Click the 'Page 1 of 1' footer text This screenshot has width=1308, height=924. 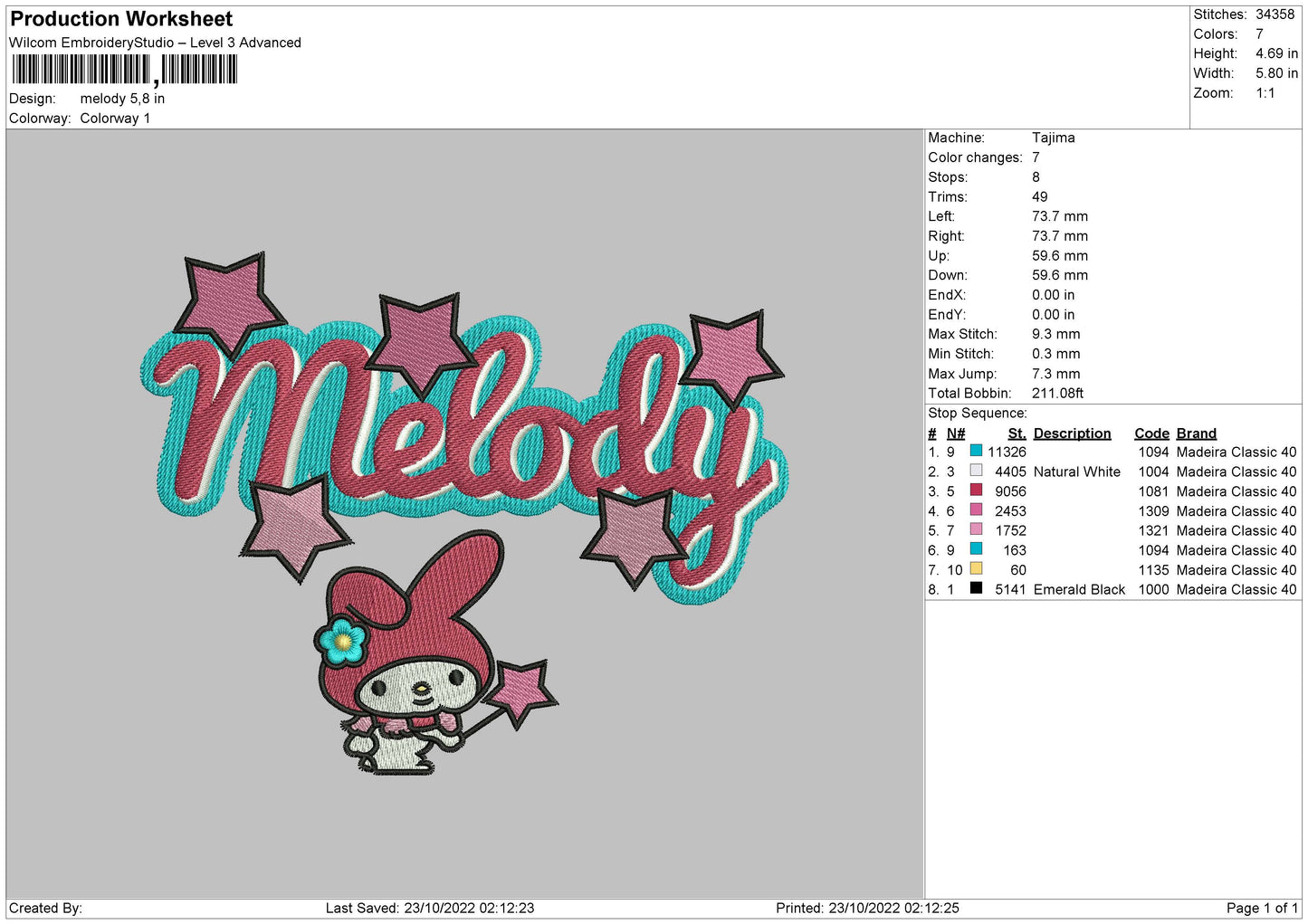pyautogui.click(x=1262, y=908)
